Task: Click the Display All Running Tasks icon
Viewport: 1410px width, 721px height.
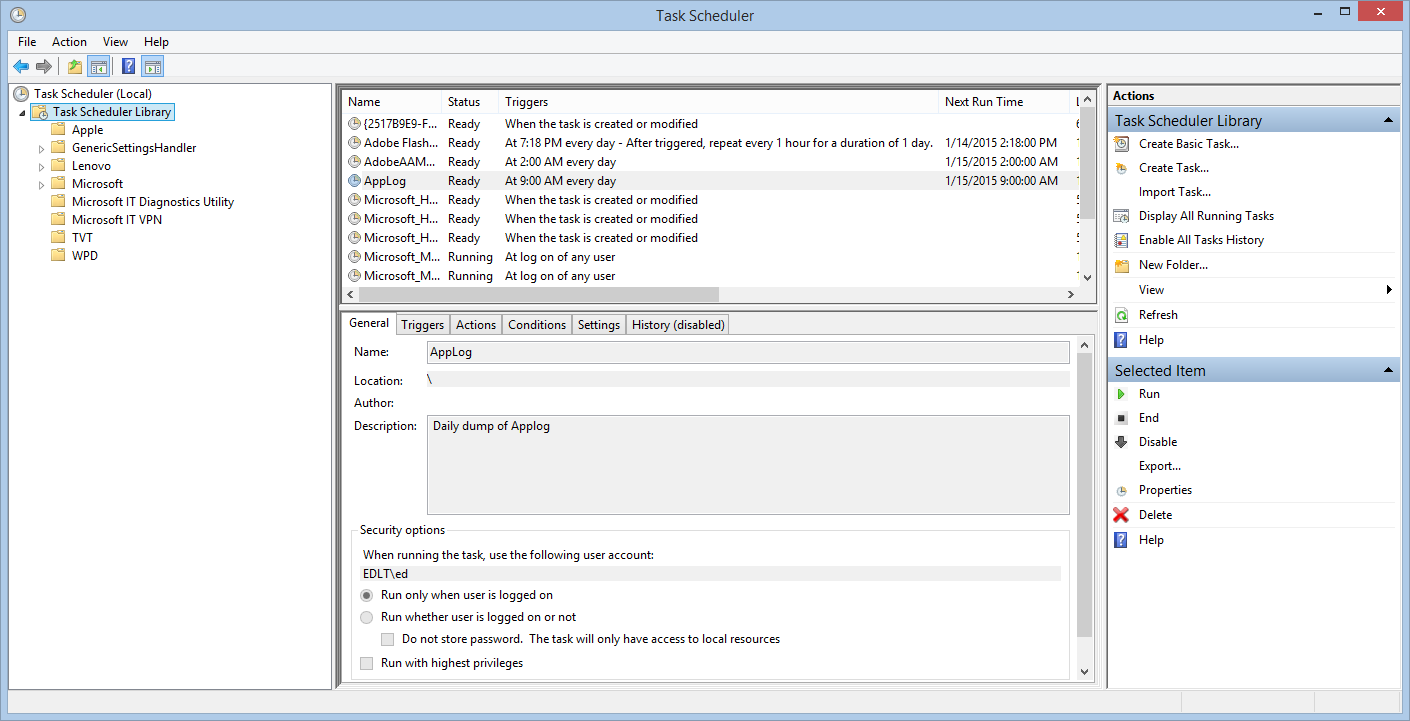Action: 1121,216
